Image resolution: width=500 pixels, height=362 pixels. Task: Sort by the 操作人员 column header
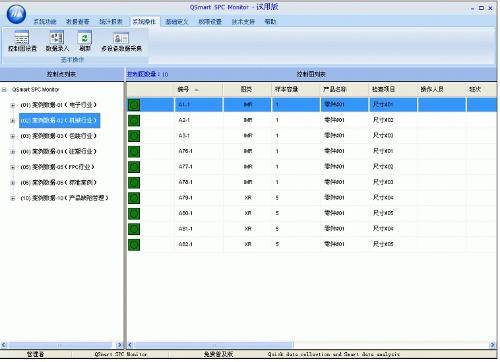click(x=441, y=89)
